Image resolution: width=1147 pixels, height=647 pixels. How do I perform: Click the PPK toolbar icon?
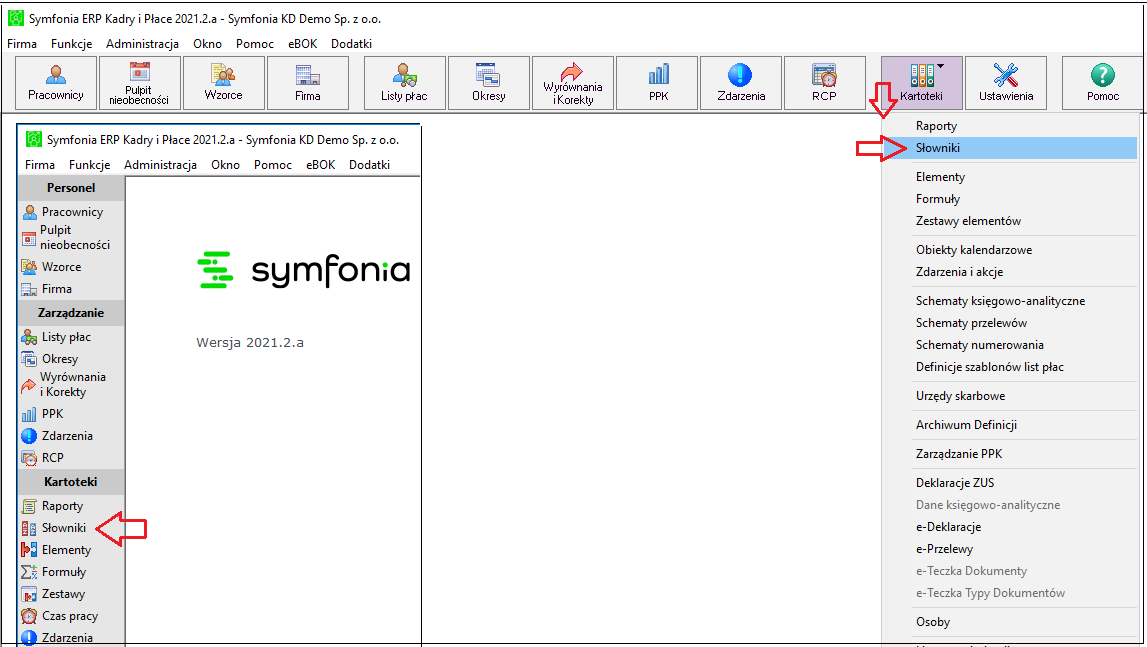pyautogui.click(x=657, y=83)
